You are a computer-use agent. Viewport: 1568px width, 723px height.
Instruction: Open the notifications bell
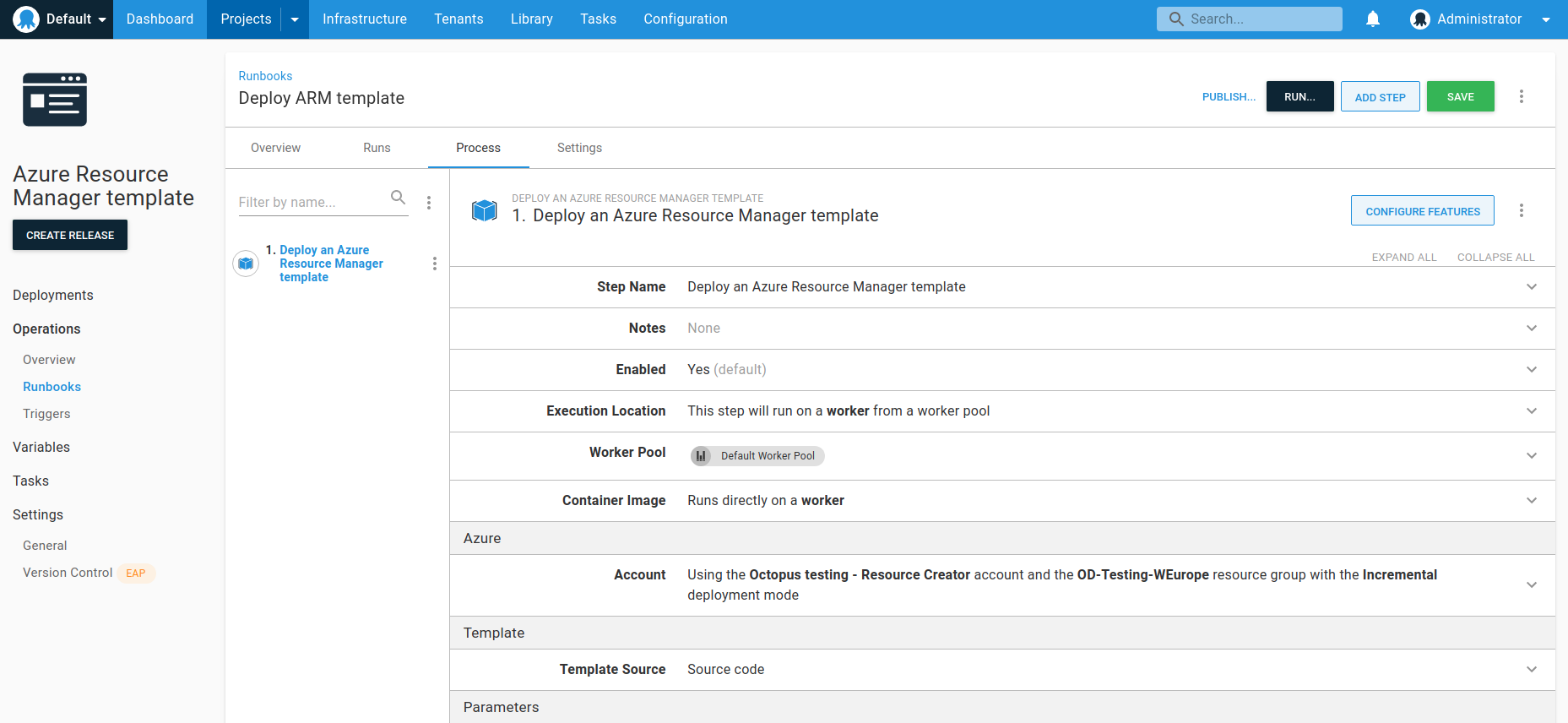pyautogui.click(x=1373, y=19)
